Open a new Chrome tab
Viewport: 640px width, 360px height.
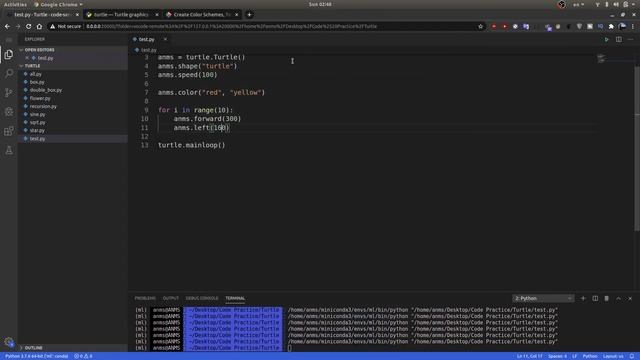[249, 15]
